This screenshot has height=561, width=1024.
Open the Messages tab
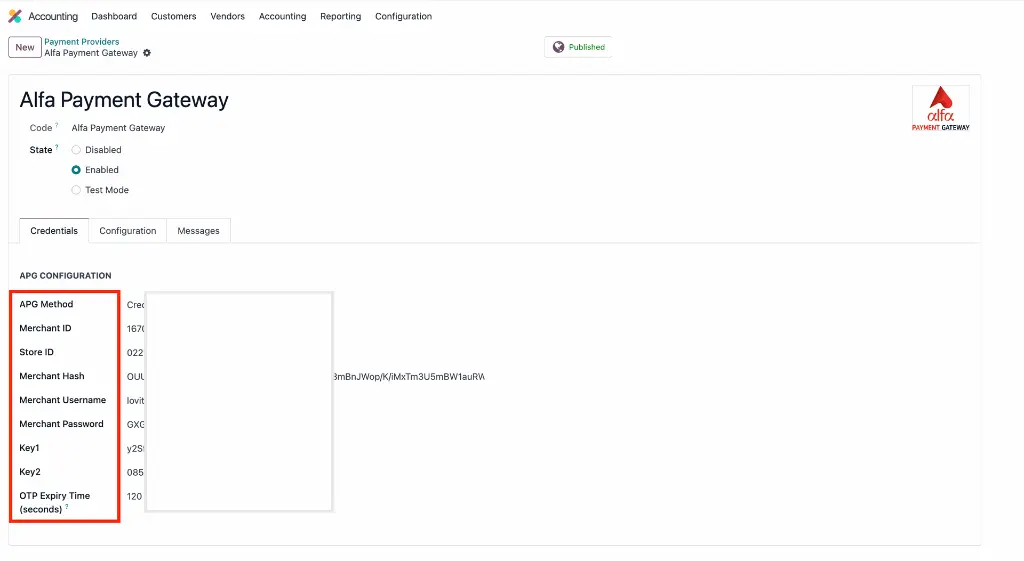pos(198,231)
